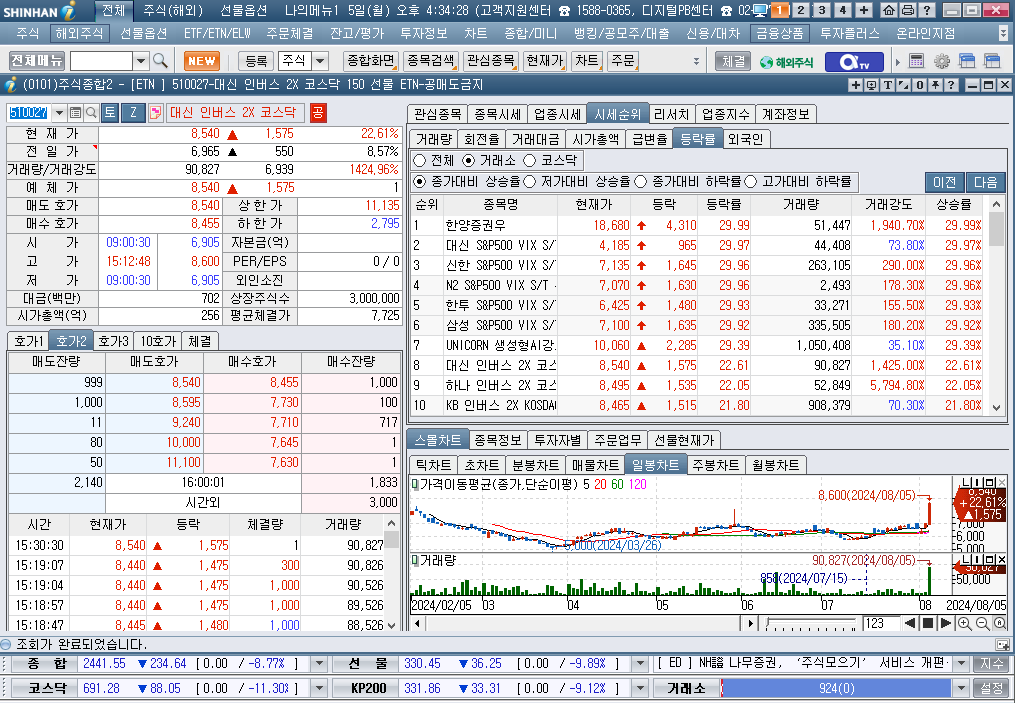1015x703 pixels.
Task: Adjust the chart candle count slider
Action: (x=810, y=623)
